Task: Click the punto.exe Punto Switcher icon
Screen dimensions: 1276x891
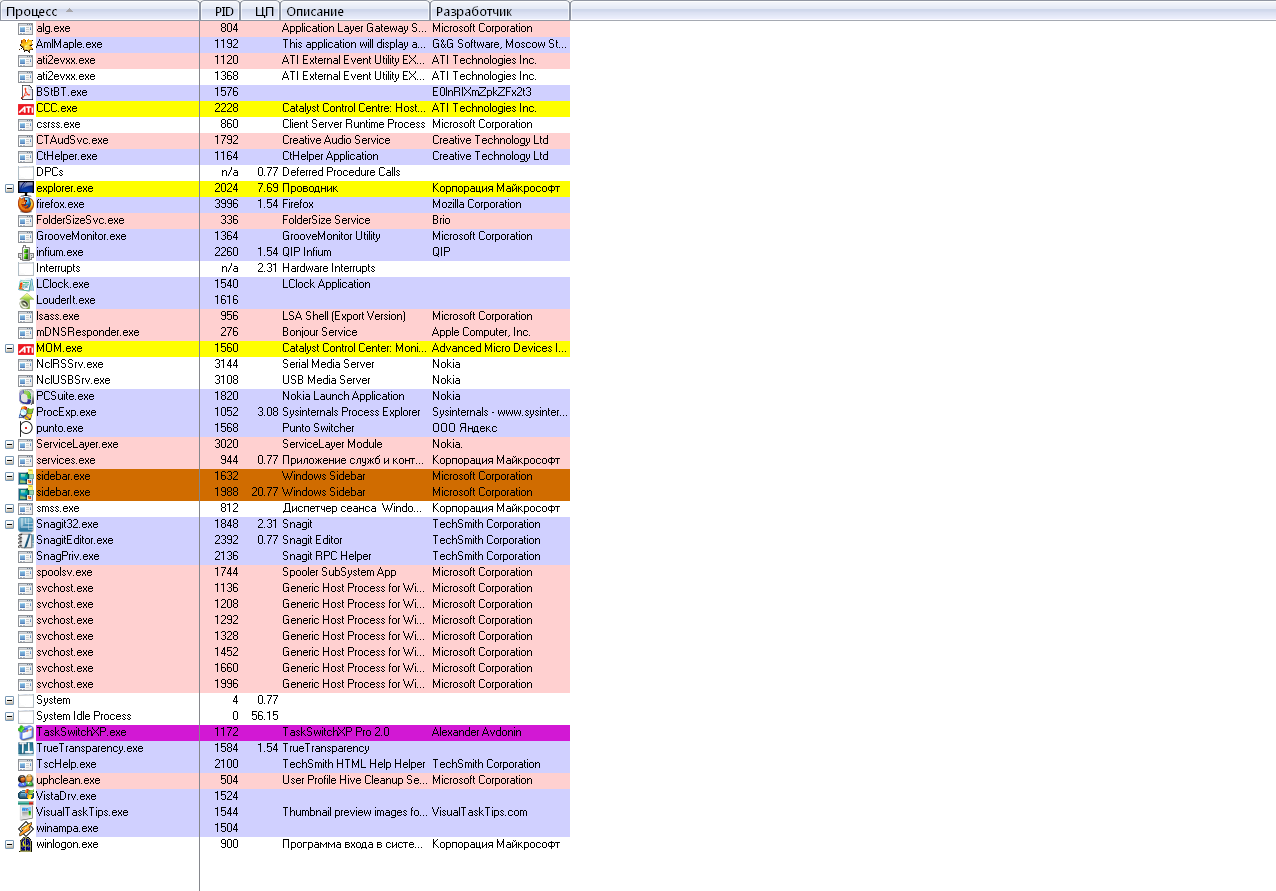Action: click(x=26, y=428)
